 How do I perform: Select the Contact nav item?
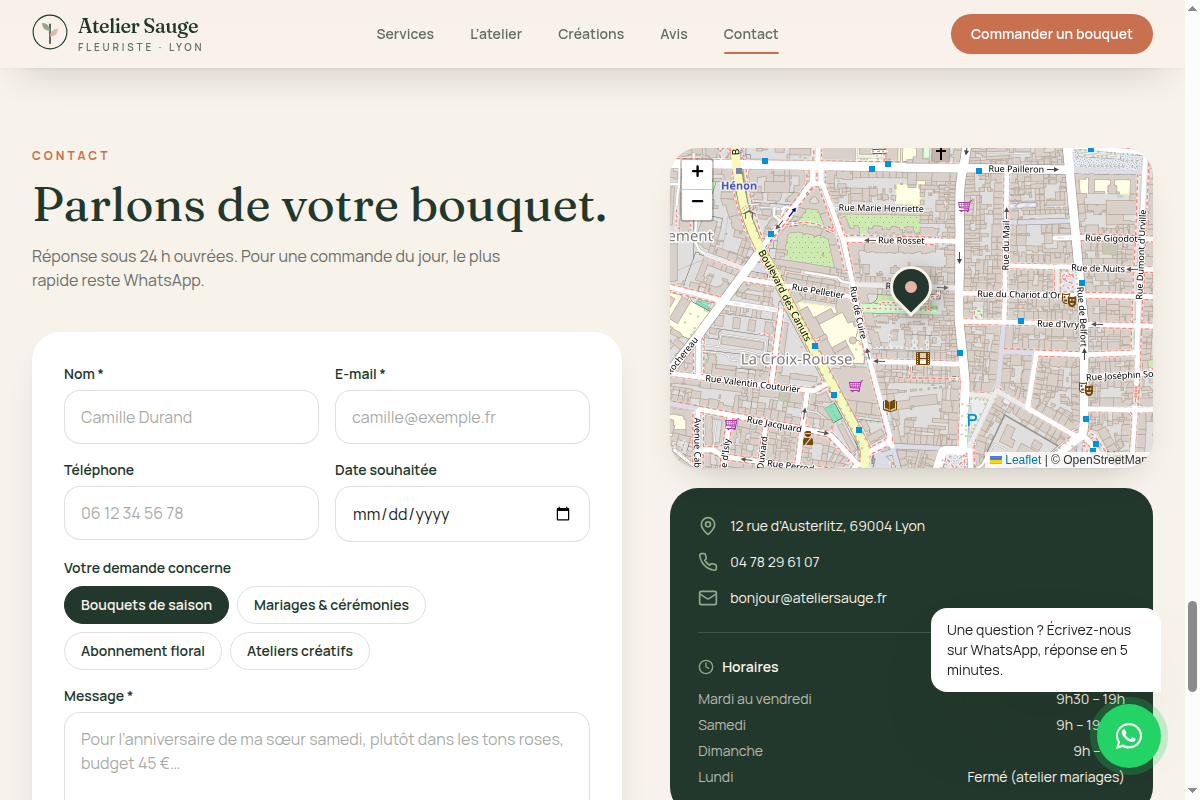tap(751, 34)
